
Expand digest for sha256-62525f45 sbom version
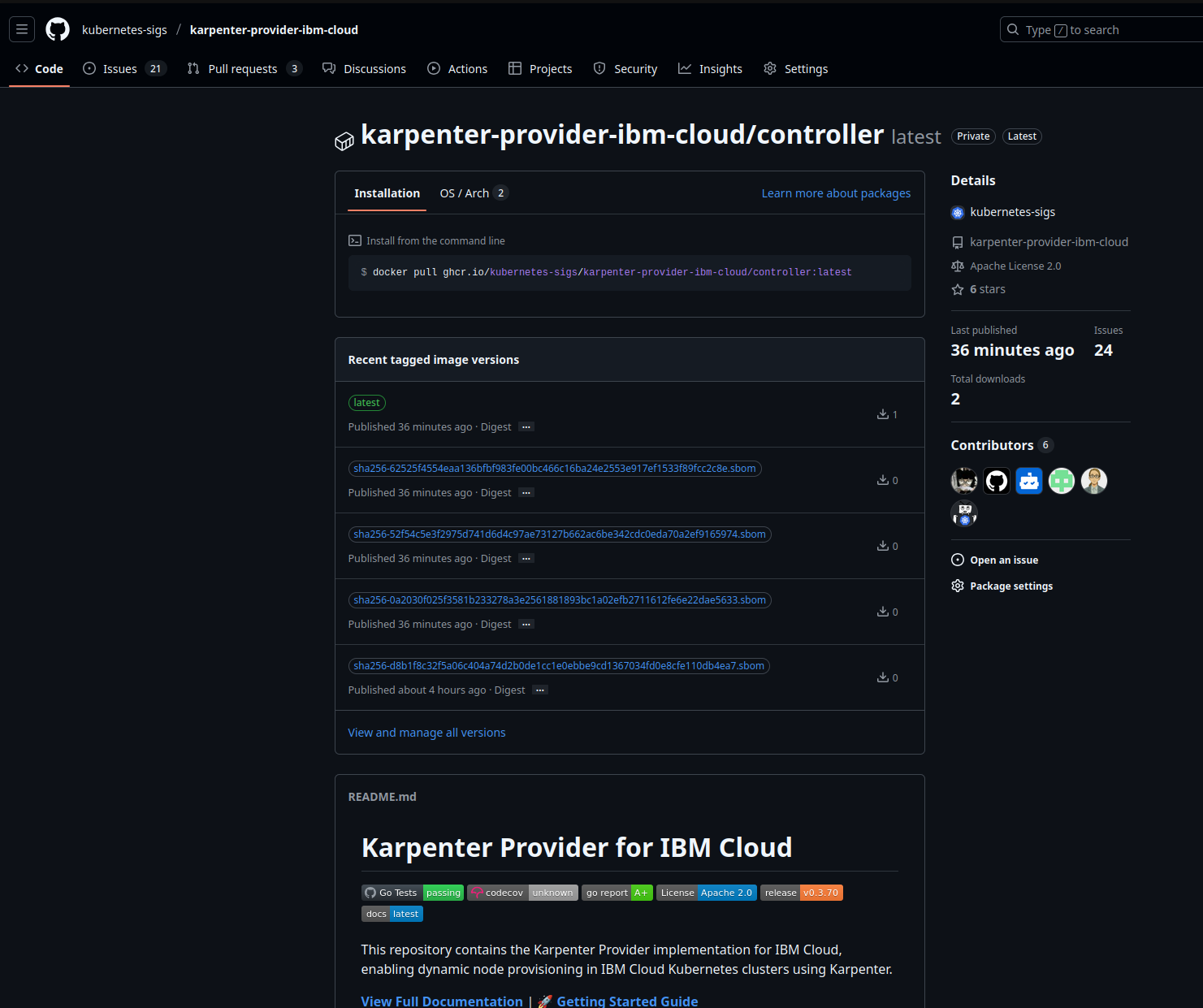coord(526,493)
